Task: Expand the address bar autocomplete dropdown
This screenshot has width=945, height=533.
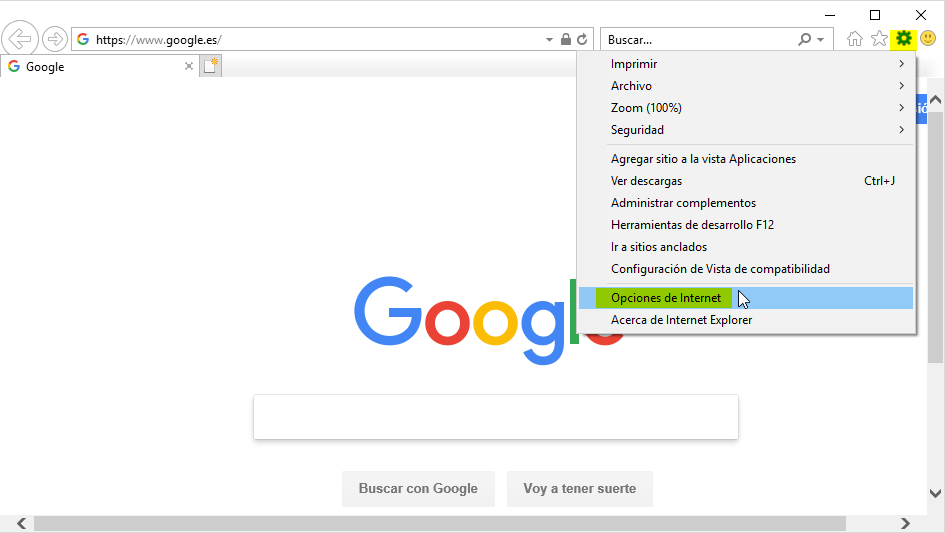Action: pos(549,40)
